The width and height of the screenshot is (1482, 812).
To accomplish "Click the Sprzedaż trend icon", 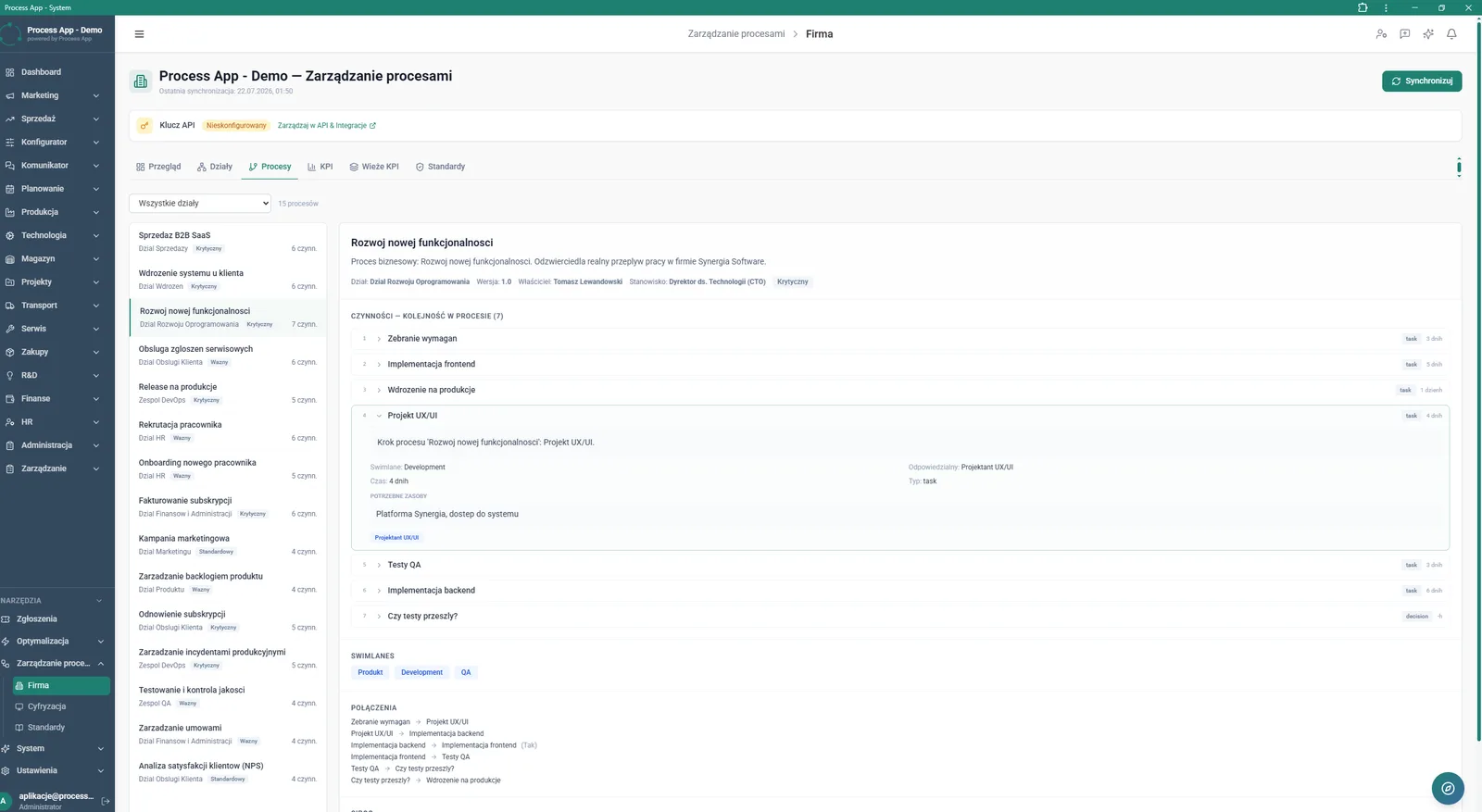I will (9, 119).
